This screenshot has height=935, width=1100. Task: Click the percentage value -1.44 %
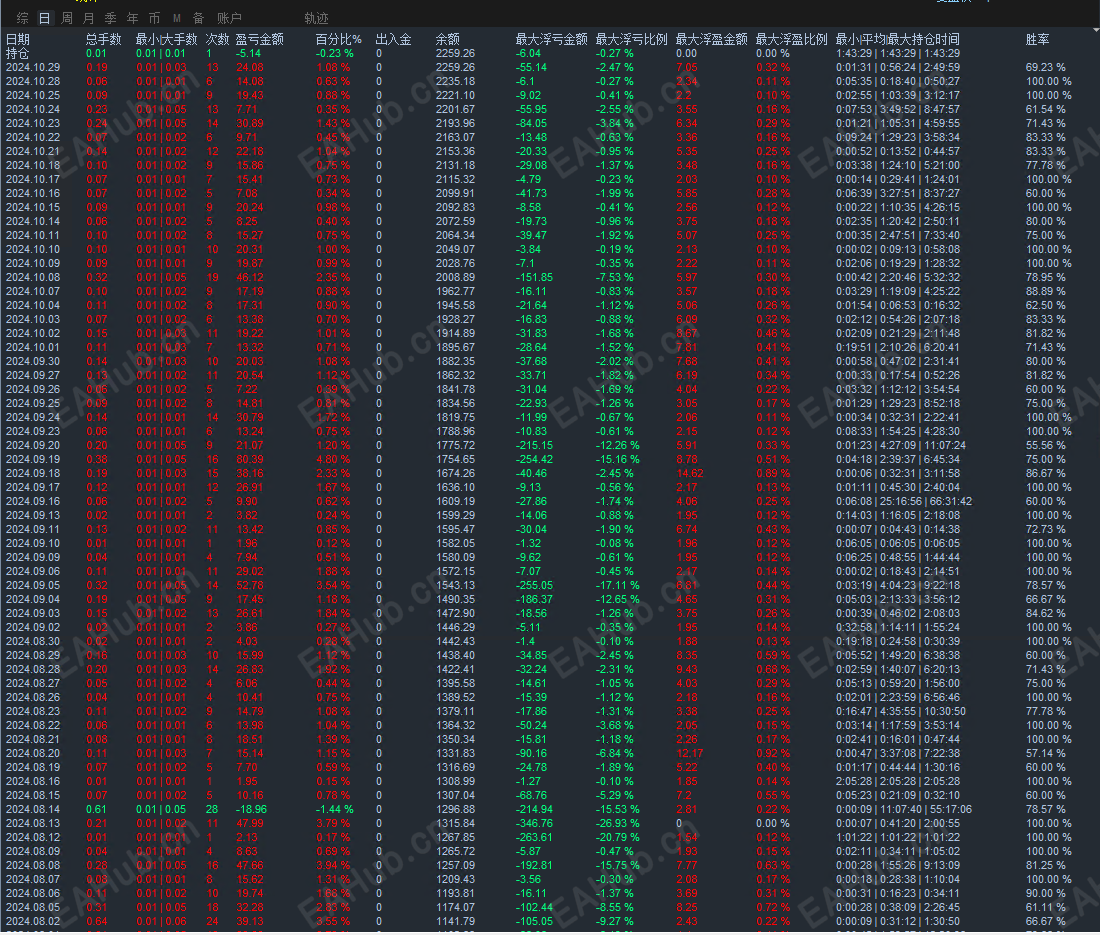(x=335, y=809)
